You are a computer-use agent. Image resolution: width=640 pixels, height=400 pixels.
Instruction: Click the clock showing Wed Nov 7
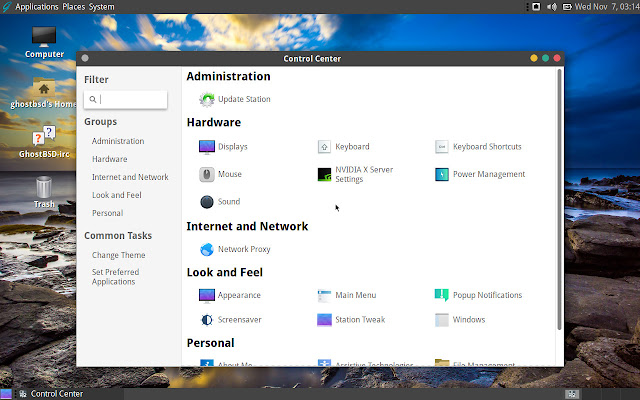point(607,7)
